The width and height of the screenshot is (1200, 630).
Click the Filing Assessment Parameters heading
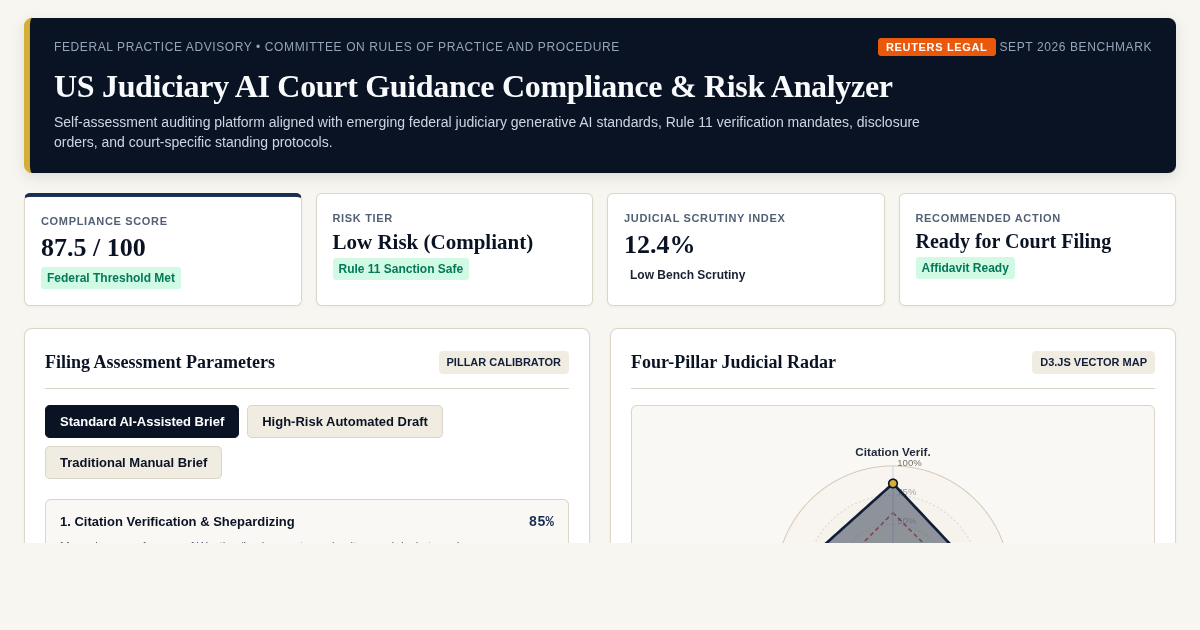(x=160, y=362)
